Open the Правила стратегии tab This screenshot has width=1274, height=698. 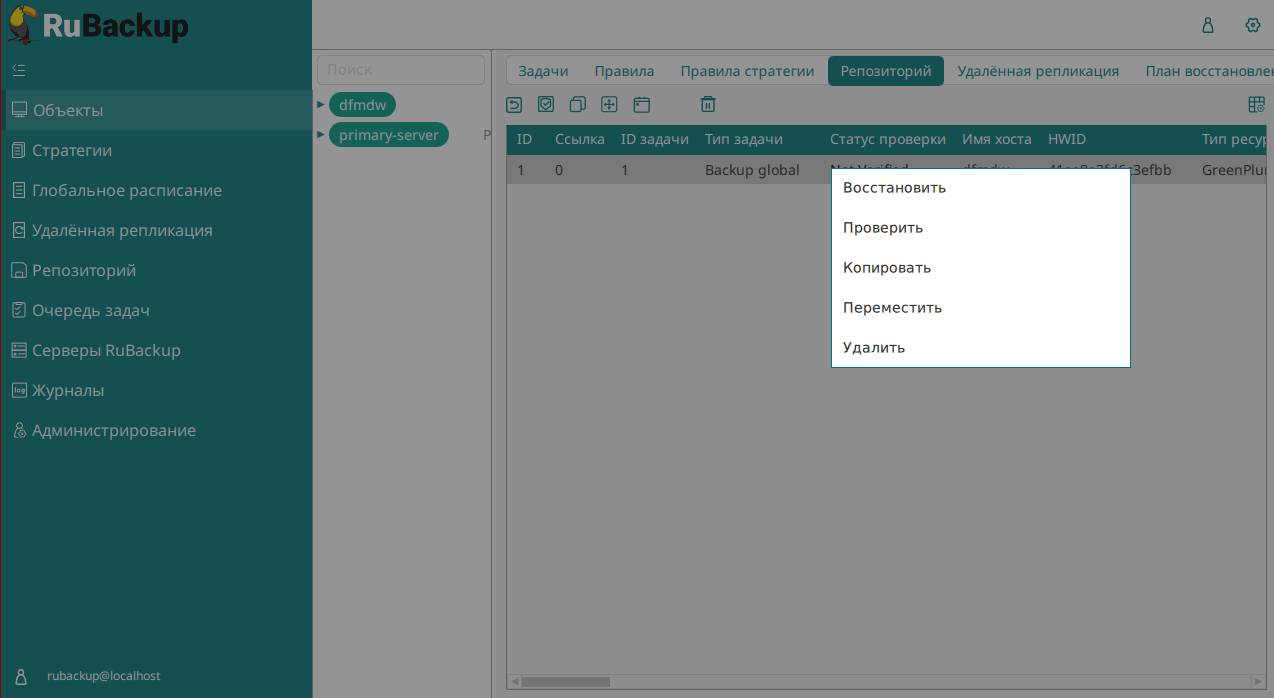coord(747,71)
